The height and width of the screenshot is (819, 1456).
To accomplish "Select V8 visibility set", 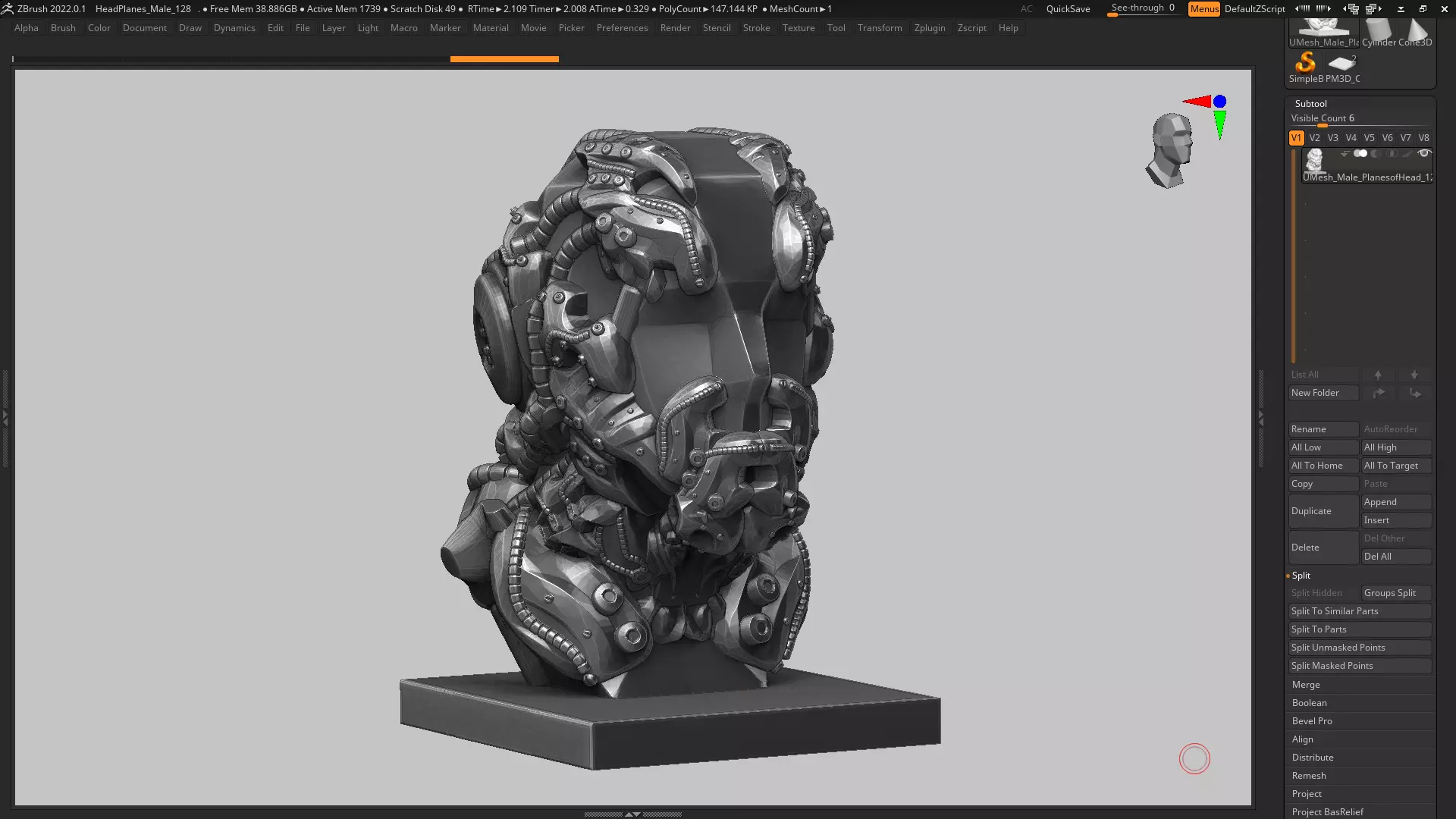I will coord(1423,138).
